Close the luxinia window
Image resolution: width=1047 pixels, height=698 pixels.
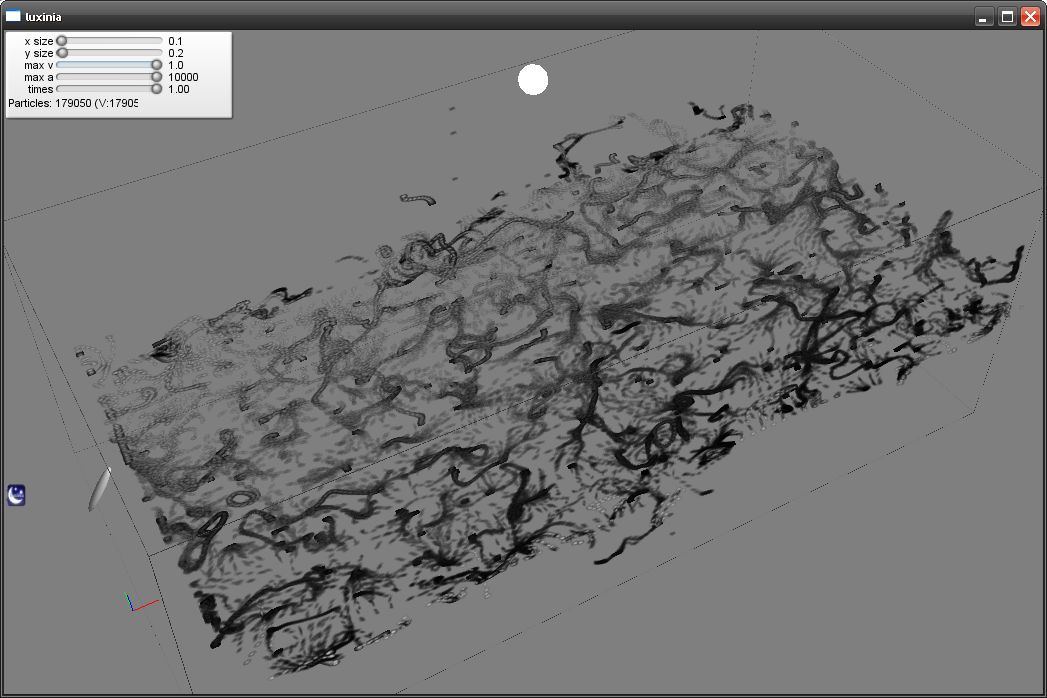(1030, 16)
